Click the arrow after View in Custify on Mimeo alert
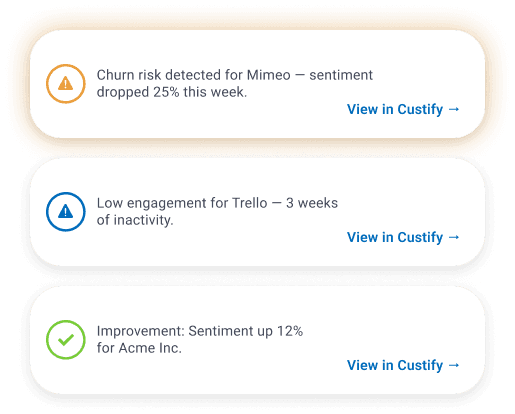The image size is (515, 414). click(x=454, y=109)
